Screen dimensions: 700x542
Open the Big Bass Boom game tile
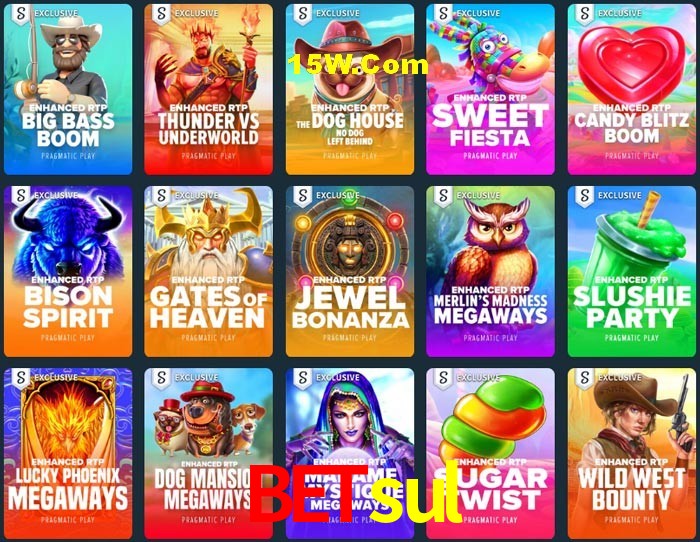pyautogui.click(x=68, y=89)
